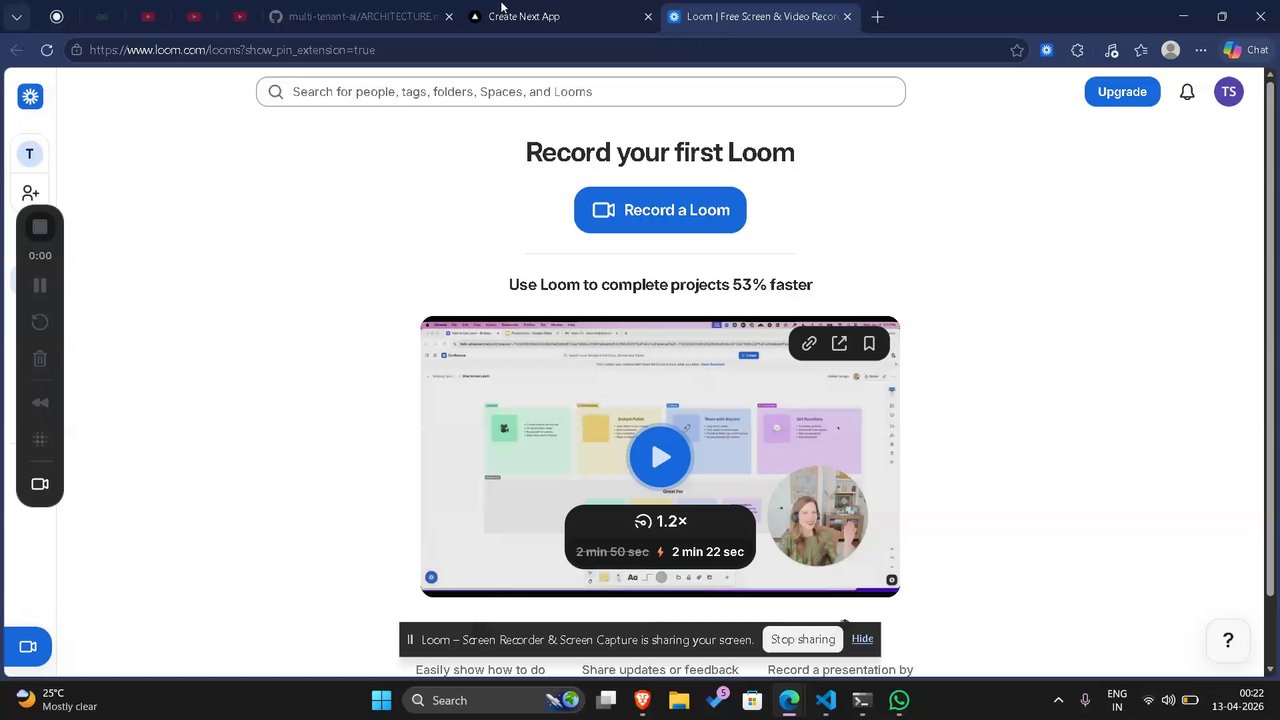Image resolution: width=1280 pixels, height=720 pixels.
Task: Click the URL address bar
Action: (x=540, y=50)
